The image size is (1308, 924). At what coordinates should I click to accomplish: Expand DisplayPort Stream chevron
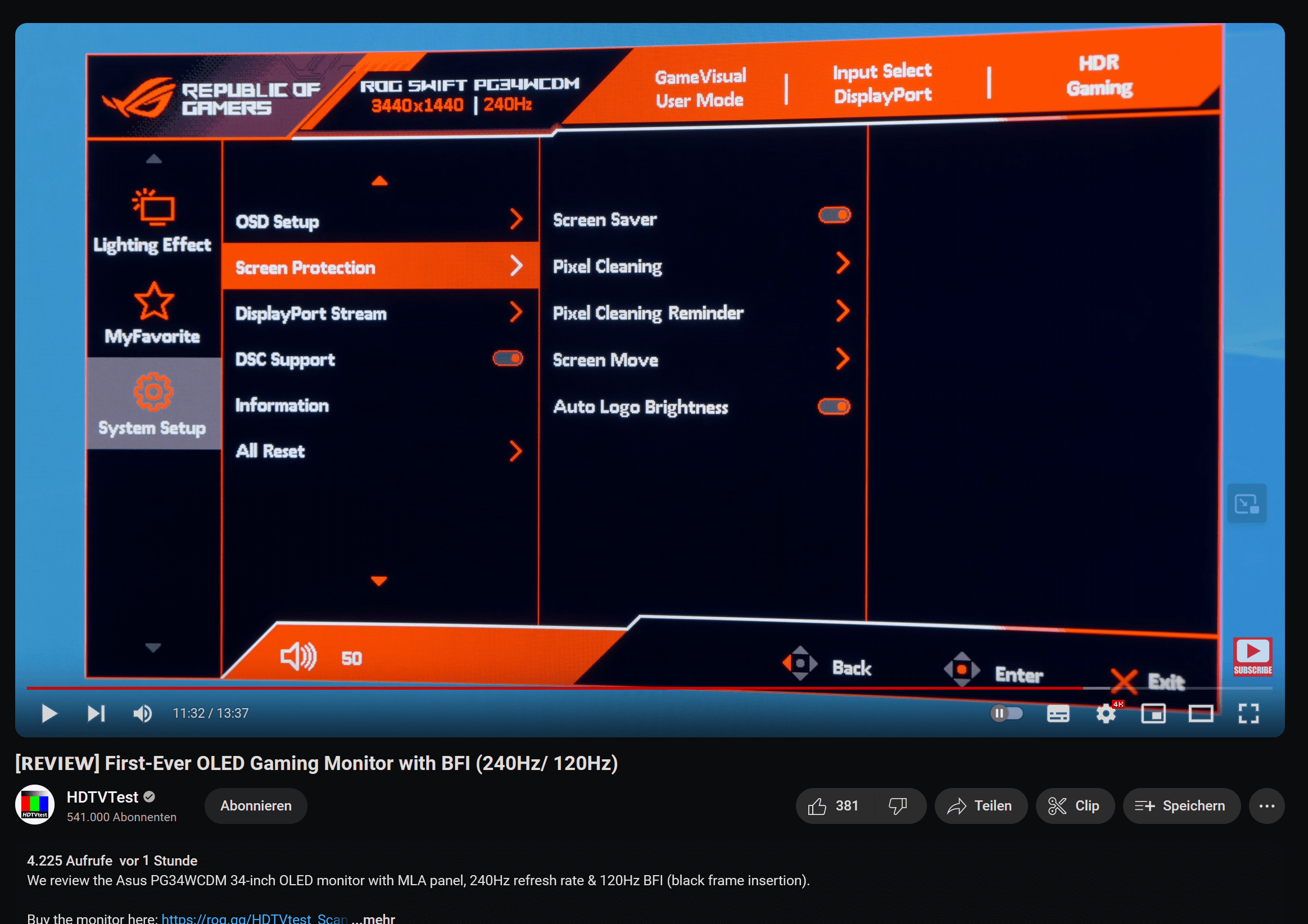coord(516,311)
